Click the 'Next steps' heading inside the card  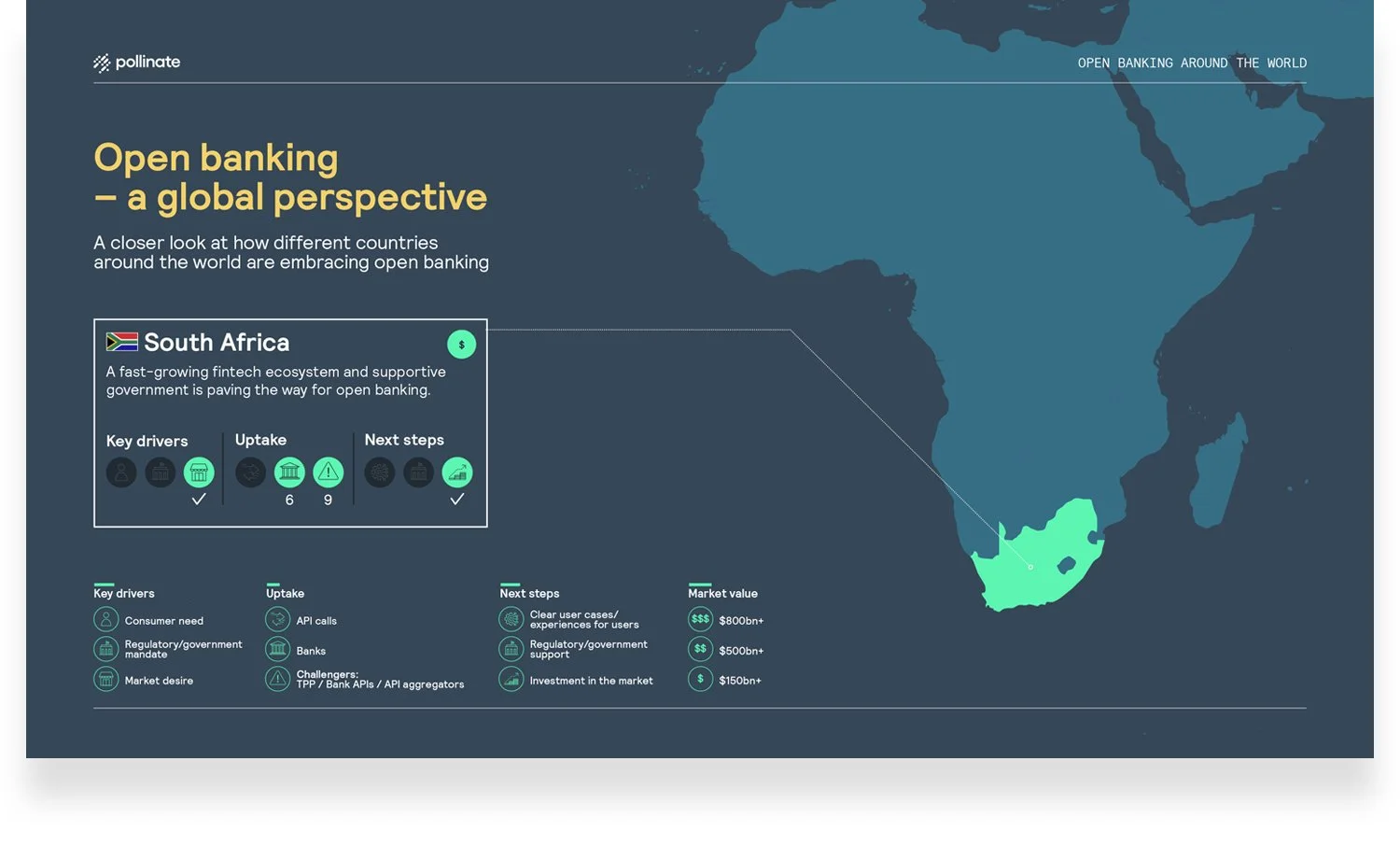coord(404,440)
